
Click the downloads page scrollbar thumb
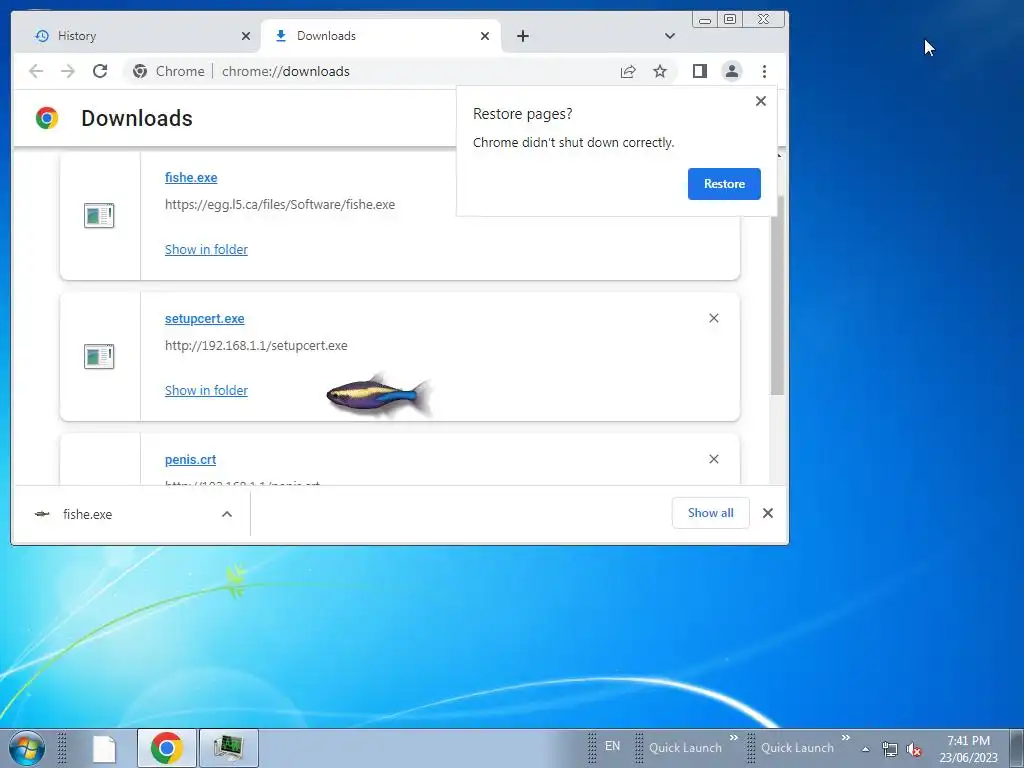[x=777, y=294]
